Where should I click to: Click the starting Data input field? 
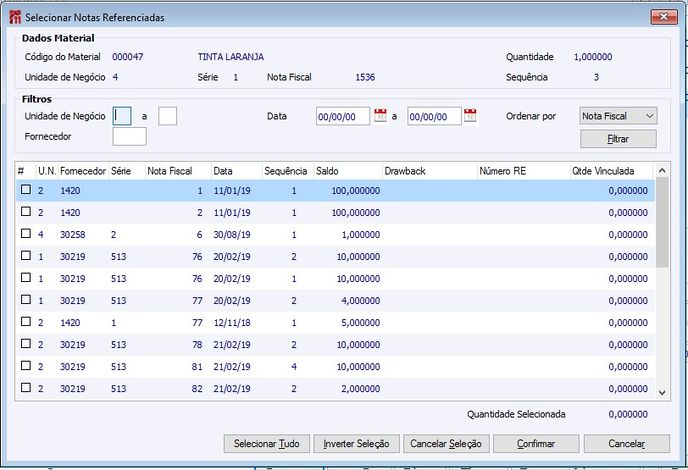pos(342,116)
